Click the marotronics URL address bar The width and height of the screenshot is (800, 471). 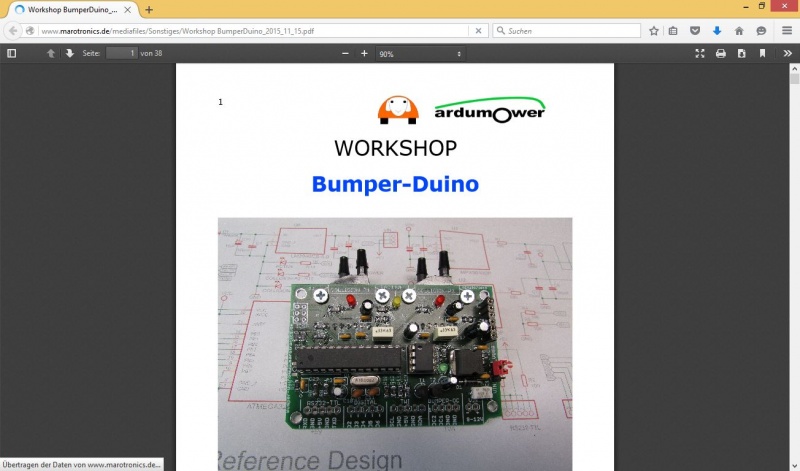click(x=253, y=31)
